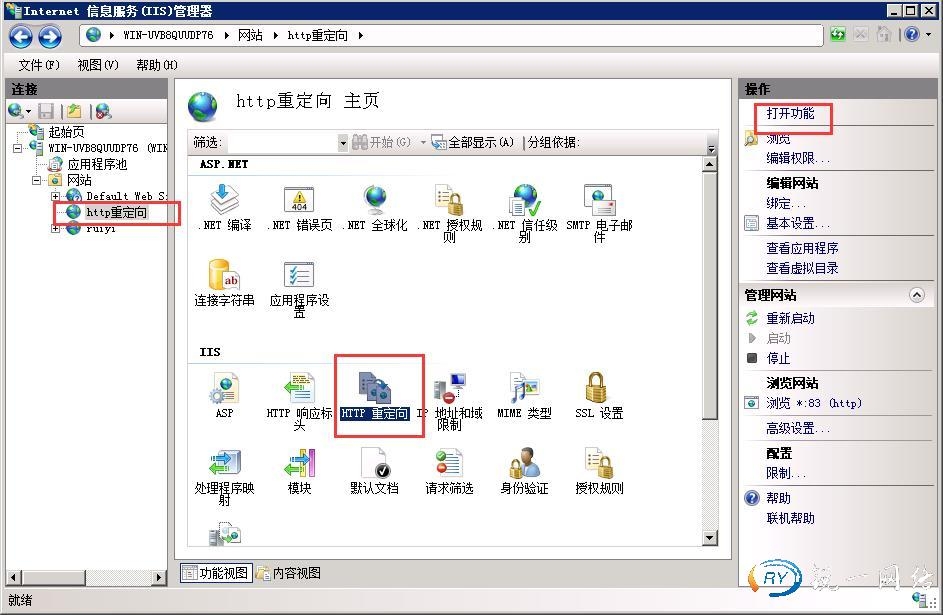Open the 文件(F) menu
The height and width of the screenshot is (615, 943).
click(x=38, y=65)
